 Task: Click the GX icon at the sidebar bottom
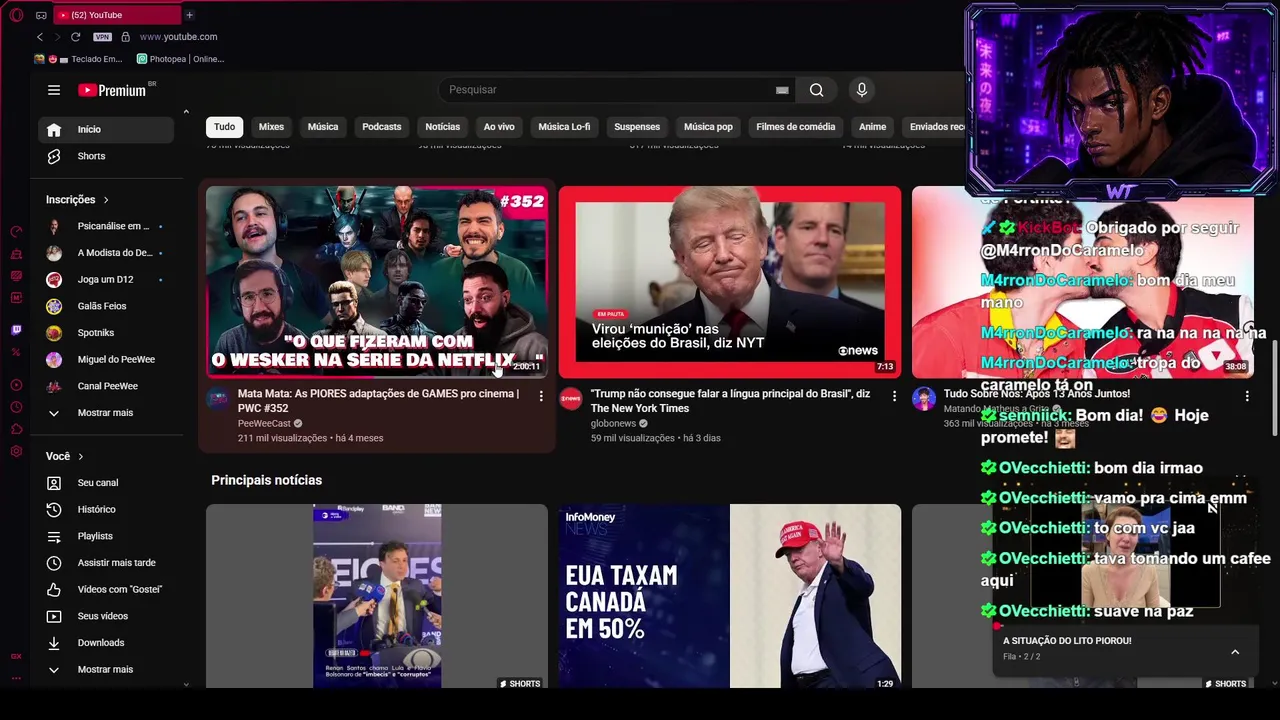[16, 656]
